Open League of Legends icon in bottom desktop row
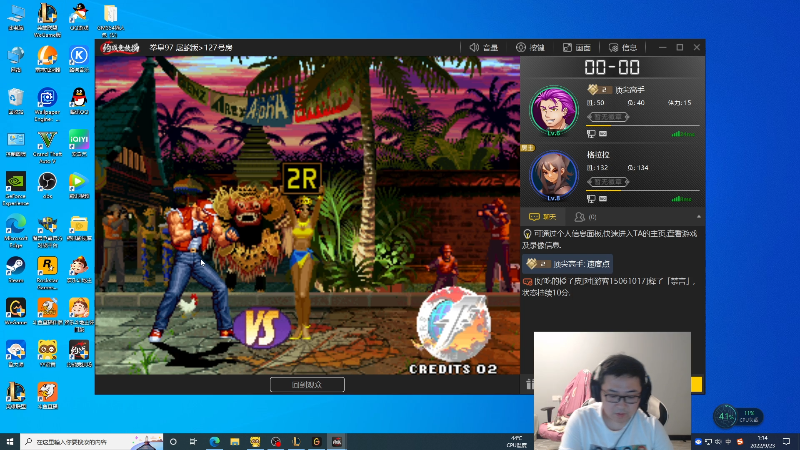Screen dimensions: 800x450 [16, 395]
